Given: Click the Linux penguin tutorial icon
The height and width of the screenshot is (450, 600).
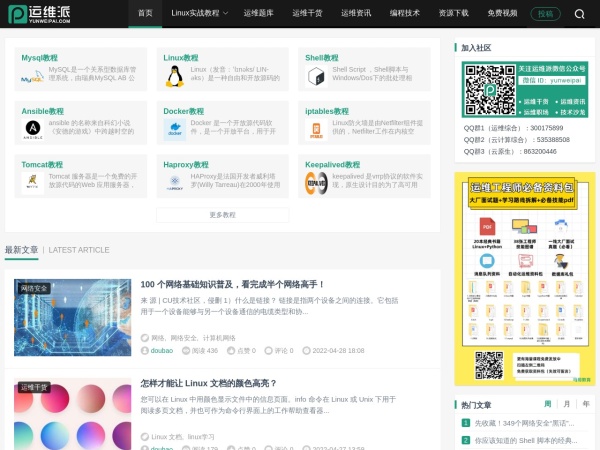Looking at the screenshot, I should point(175,77).
